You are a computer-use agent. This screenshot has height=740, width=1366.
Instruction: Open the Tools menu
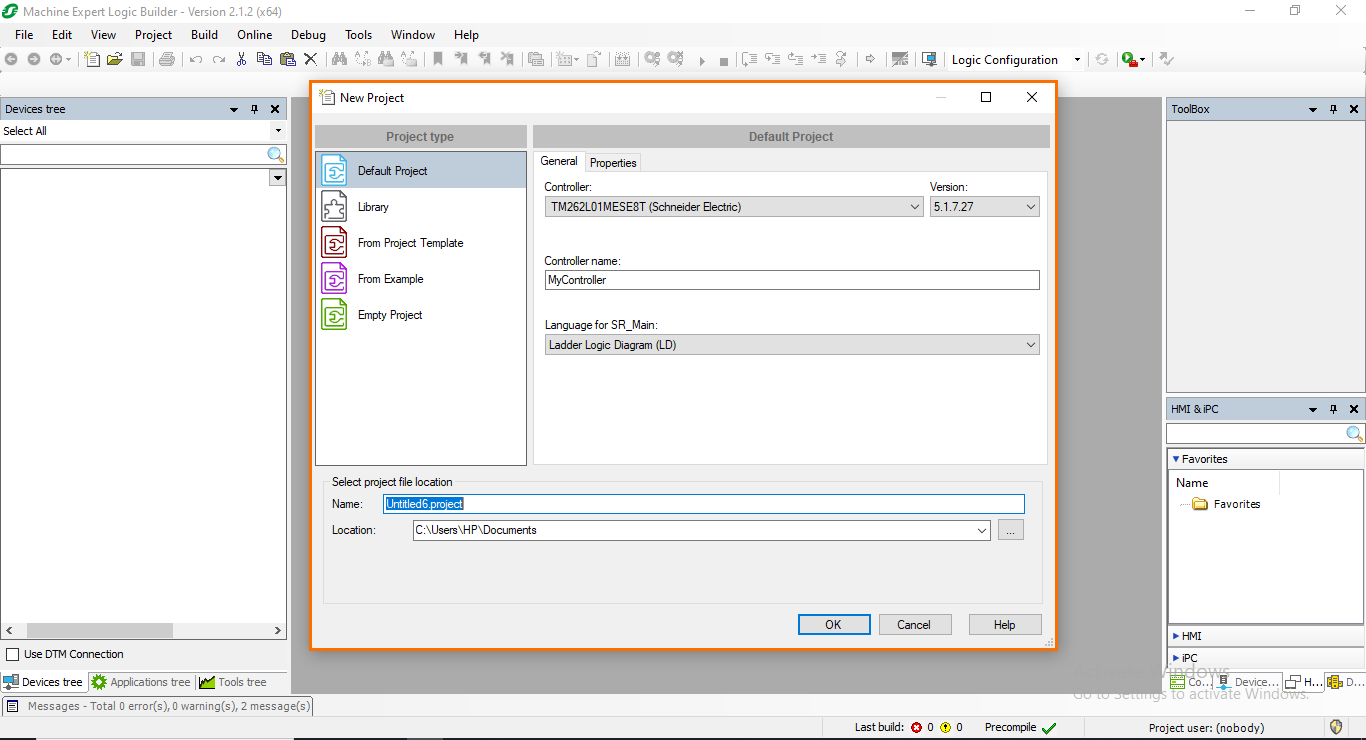[x=358, y=34]
